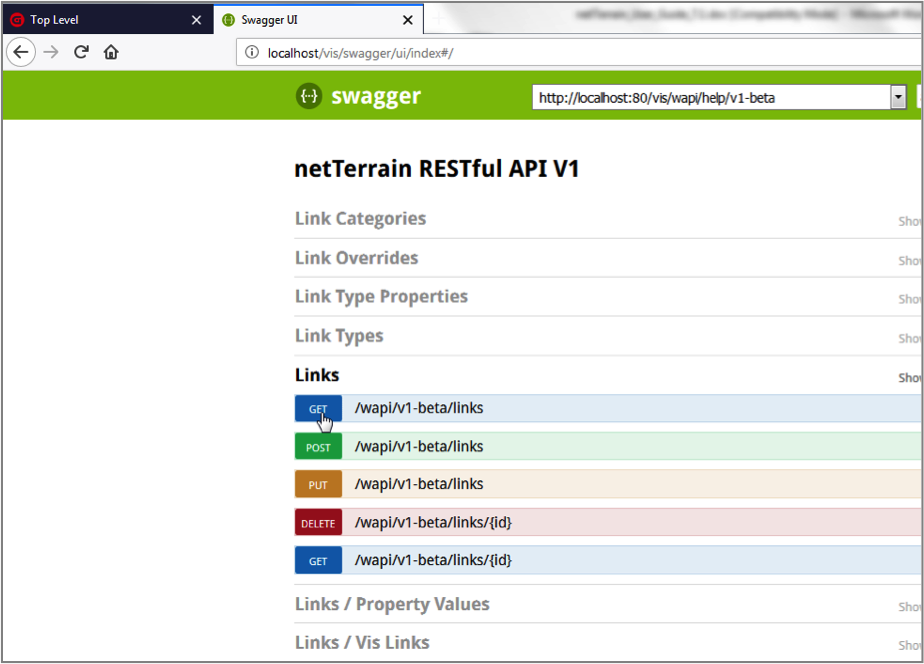Close the Top Level tab
The width and height of the screenshot is (924, 664).
click(x=197, y=20)
